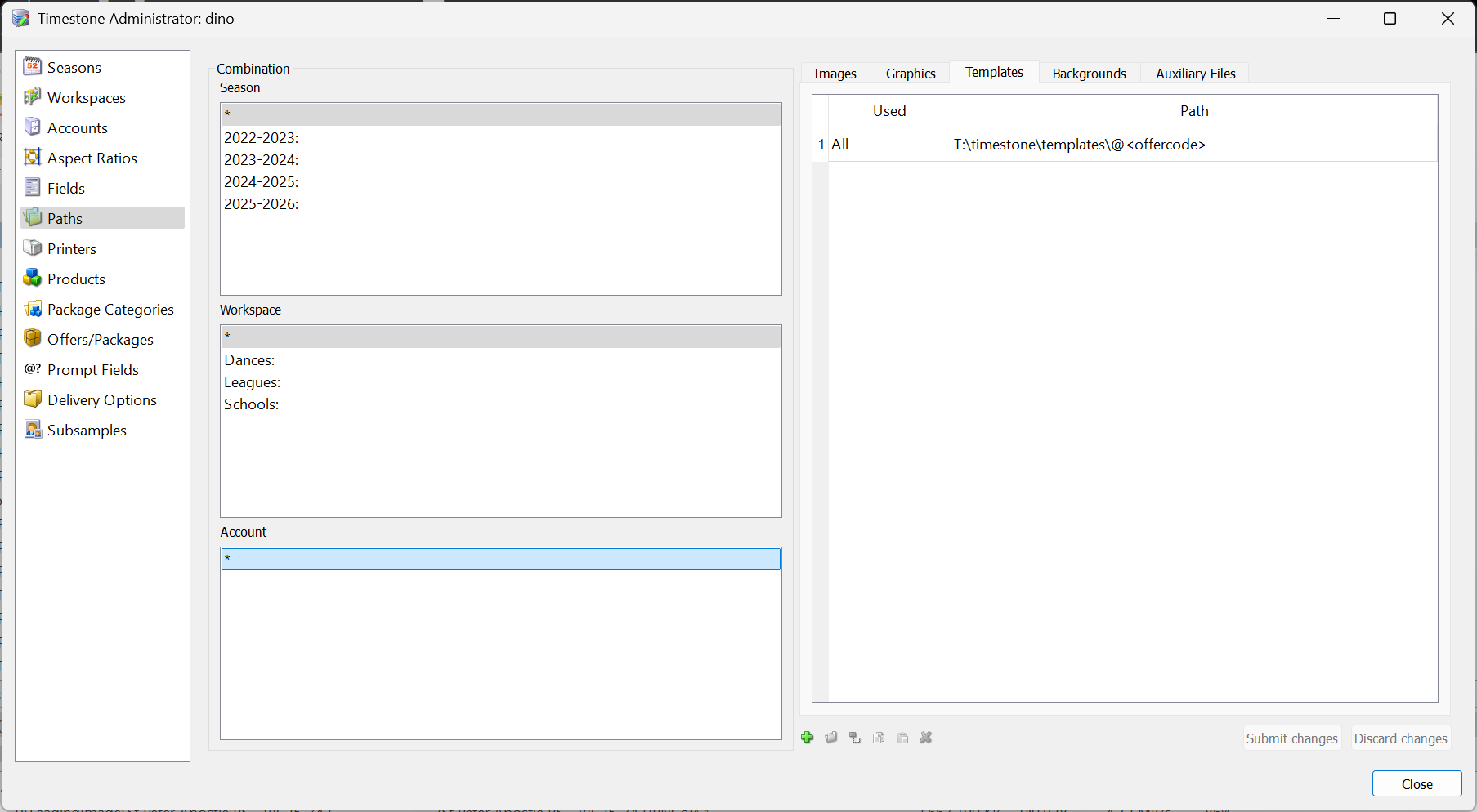Select the * row in Account list
This screenshot has width=1477, height=812.
[x=501, y=559]
